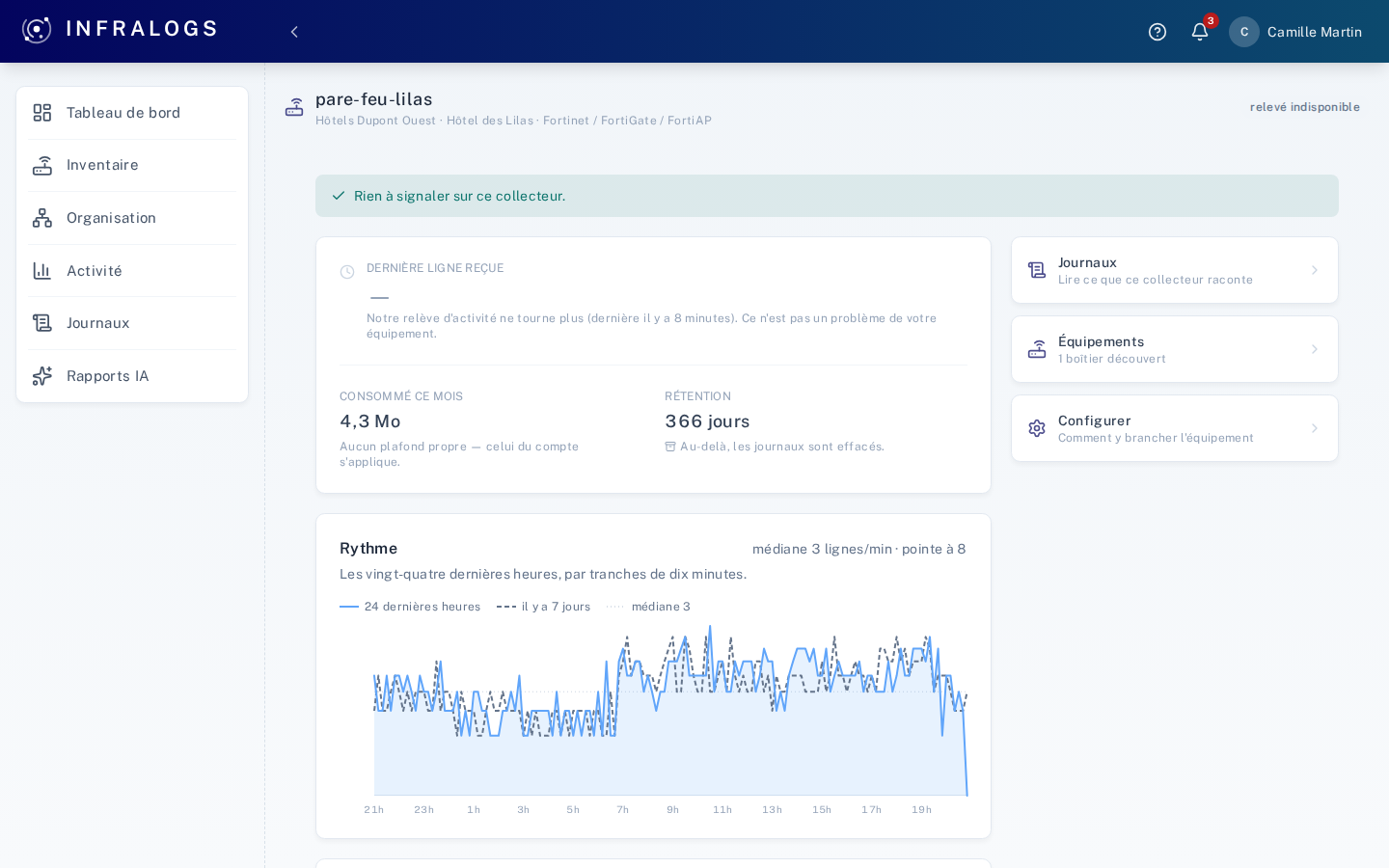Open Activité menu item
The width and height of the screenshot is (1389, 868).
click(132, 271)
